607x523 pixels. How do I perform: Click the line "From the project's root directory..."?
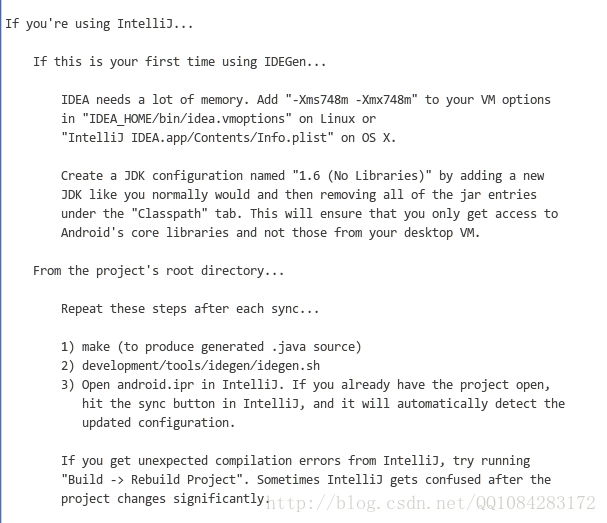(x=159, y=271)
